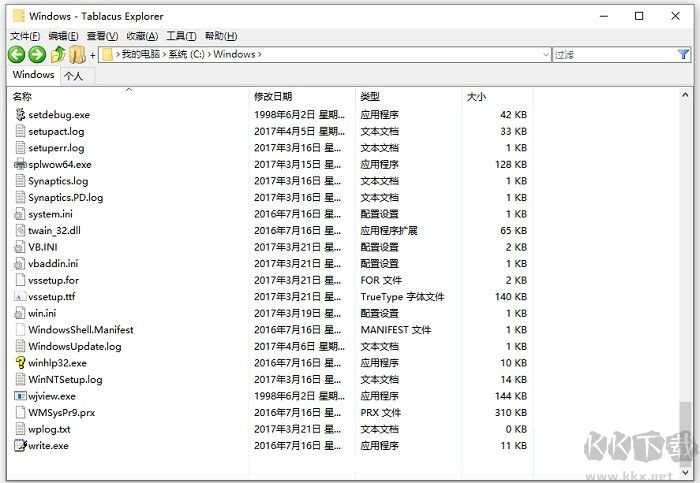Screen dimensions: 700x483
Task: Select the WMSysPr9.prx file icon
Action: point(20,412)
